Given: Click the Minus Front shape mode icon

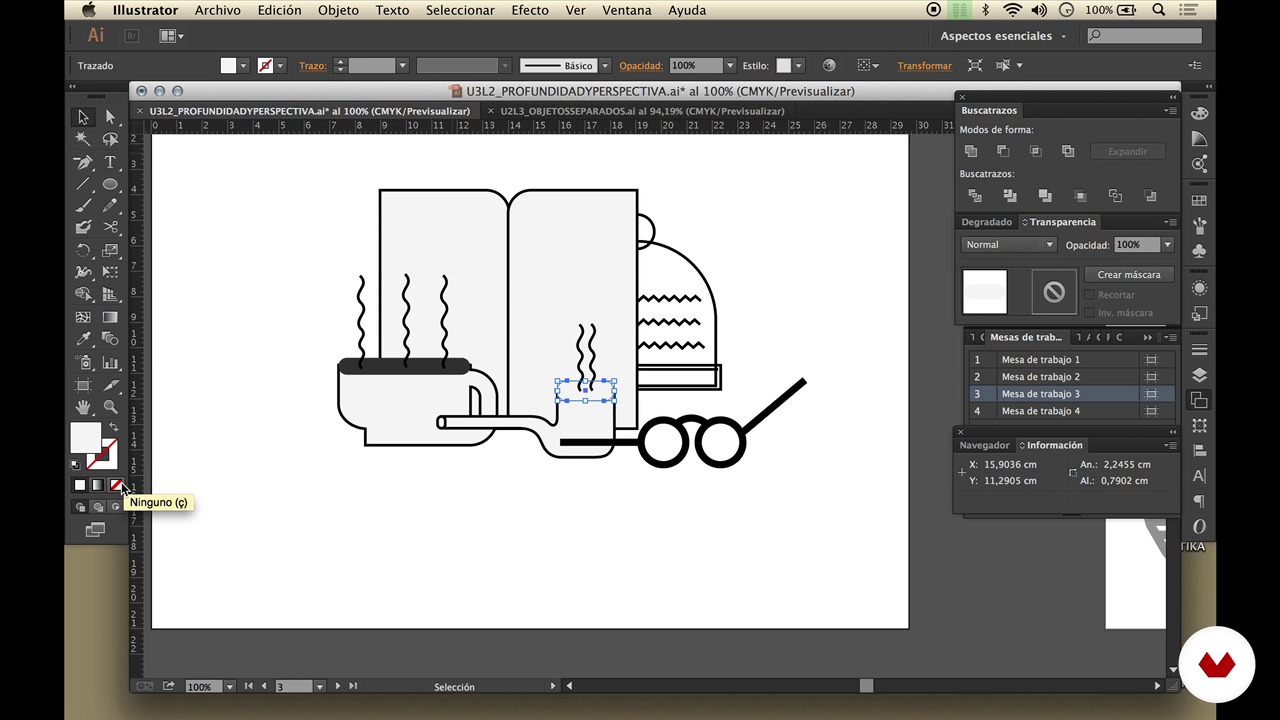Looking at the screenshot, I should pyautogui.click(x=1003, y=151).
